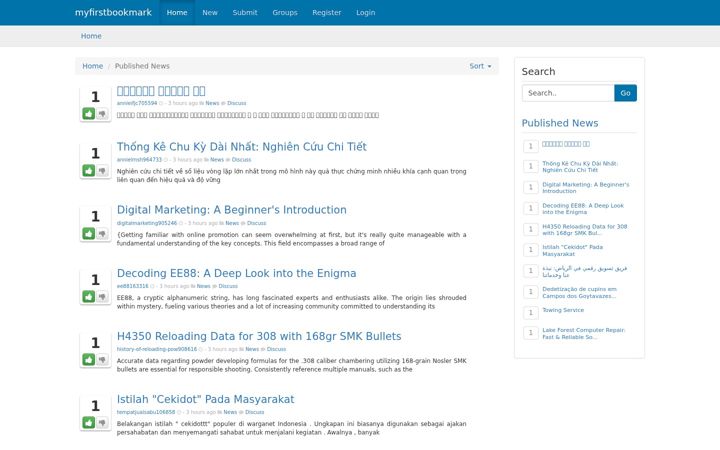Open sidebar Arabic-titled news link
This screenshot has height=450, width=720.
coord(584,271)
